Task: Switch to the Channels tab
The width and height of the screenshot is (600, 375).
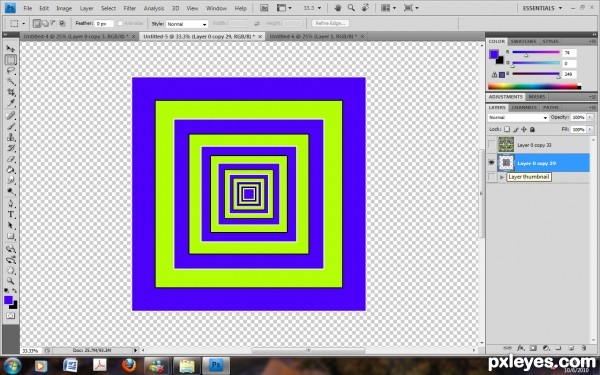Action: 523,108
